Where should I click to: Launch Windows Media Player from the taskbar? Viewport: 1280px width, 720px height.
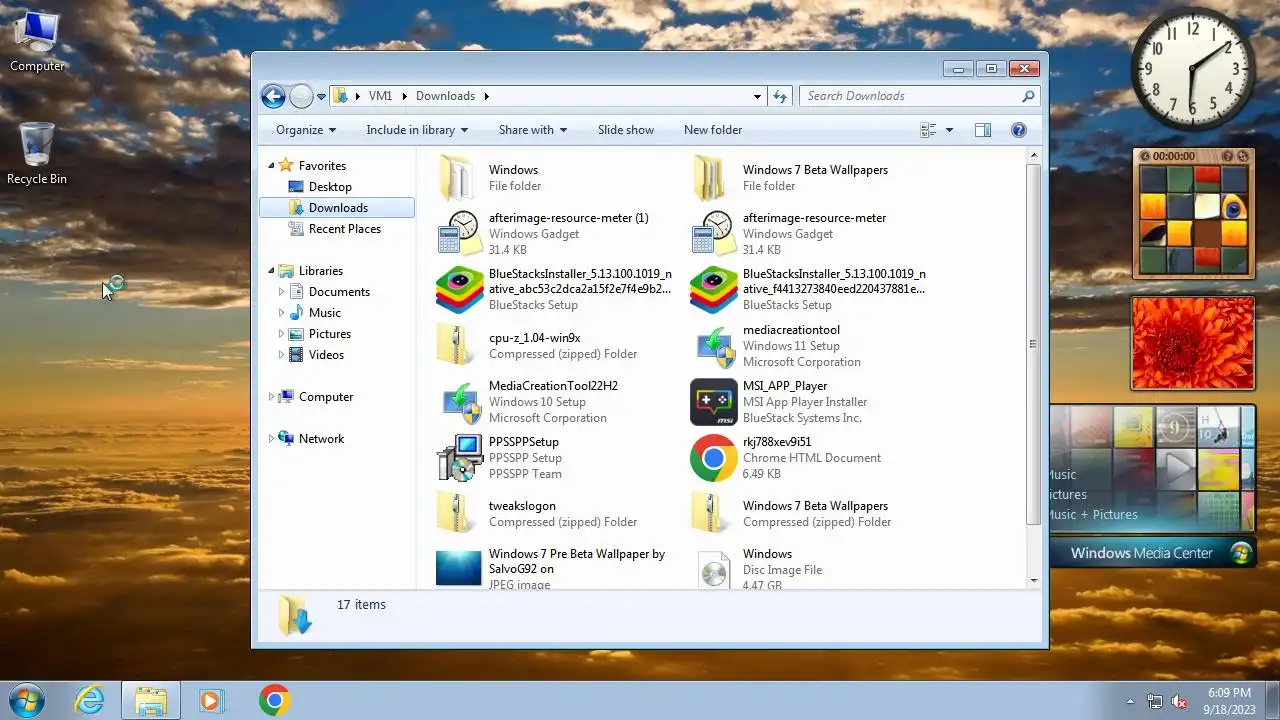pos(211,700)
